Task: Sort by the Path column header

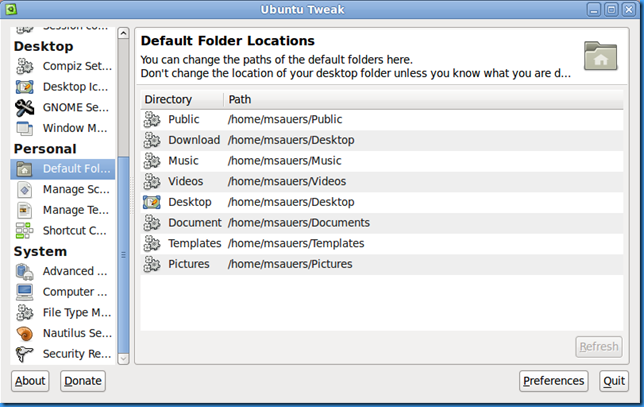Action: (x=423, y=99)
